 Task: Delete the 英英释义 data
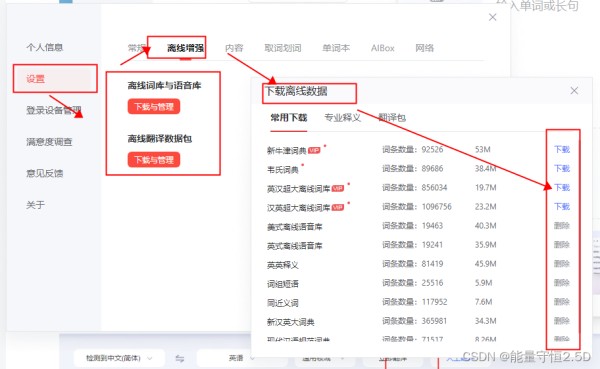point(562,264)
